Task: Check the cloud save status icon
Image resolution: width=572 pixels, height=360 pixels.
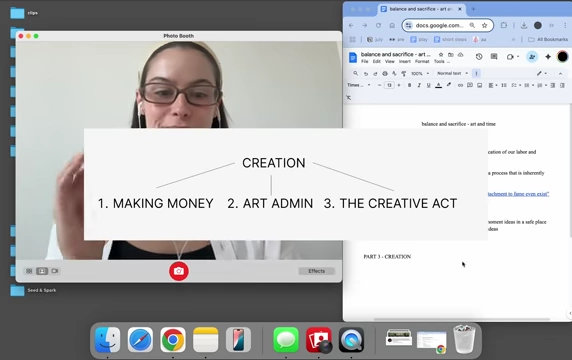Action: click(461, 54)
